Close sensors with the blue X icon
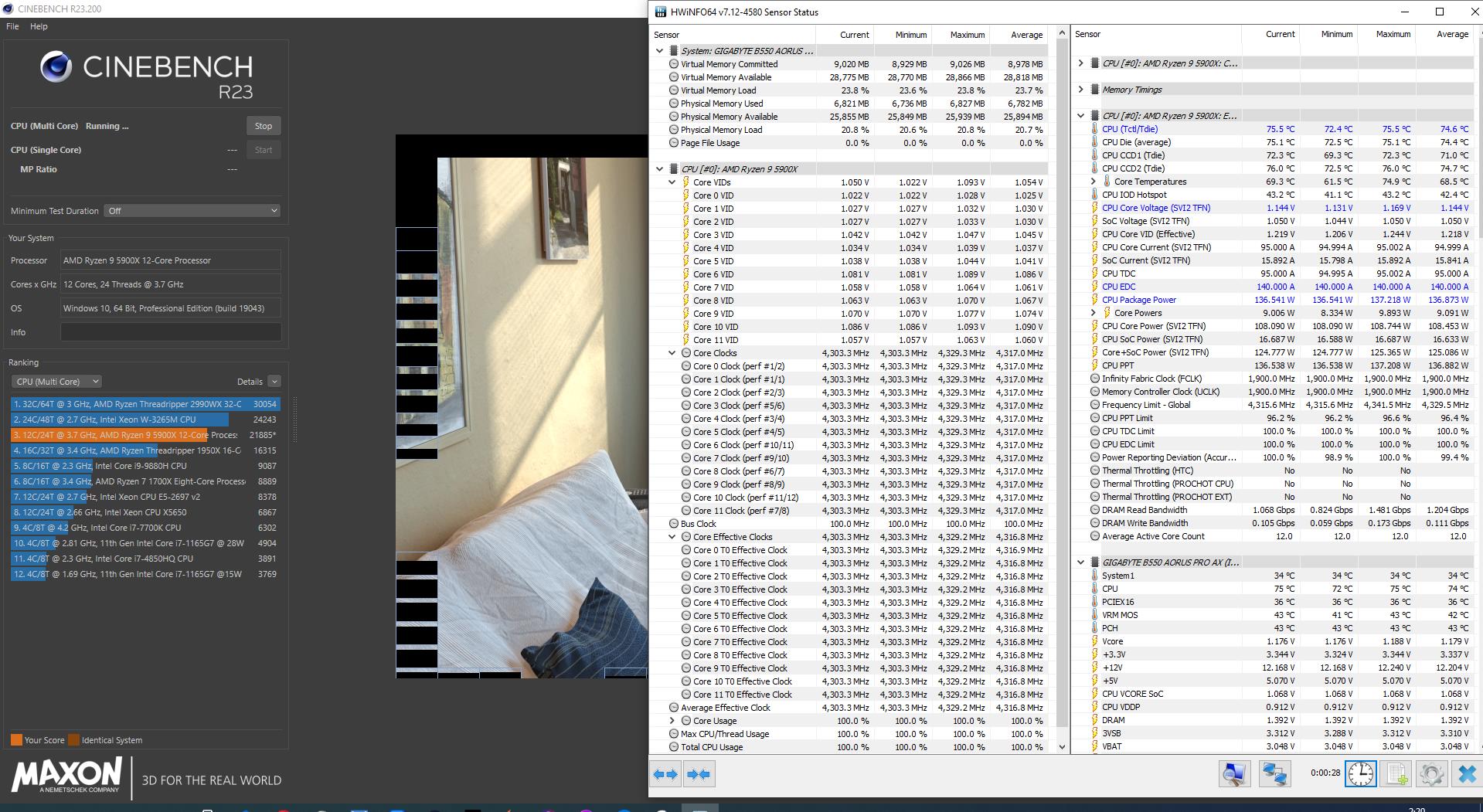 pos(1467,774)
